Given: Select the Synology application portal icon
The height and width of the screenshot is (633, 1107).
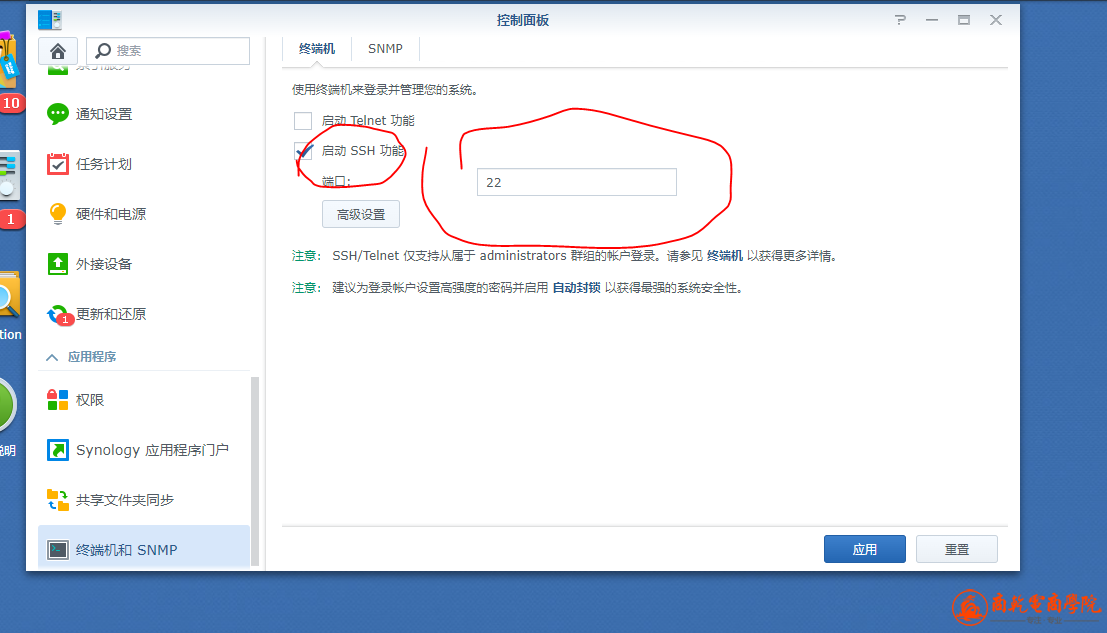Looking at the screenshot, I should coord(57,450).
